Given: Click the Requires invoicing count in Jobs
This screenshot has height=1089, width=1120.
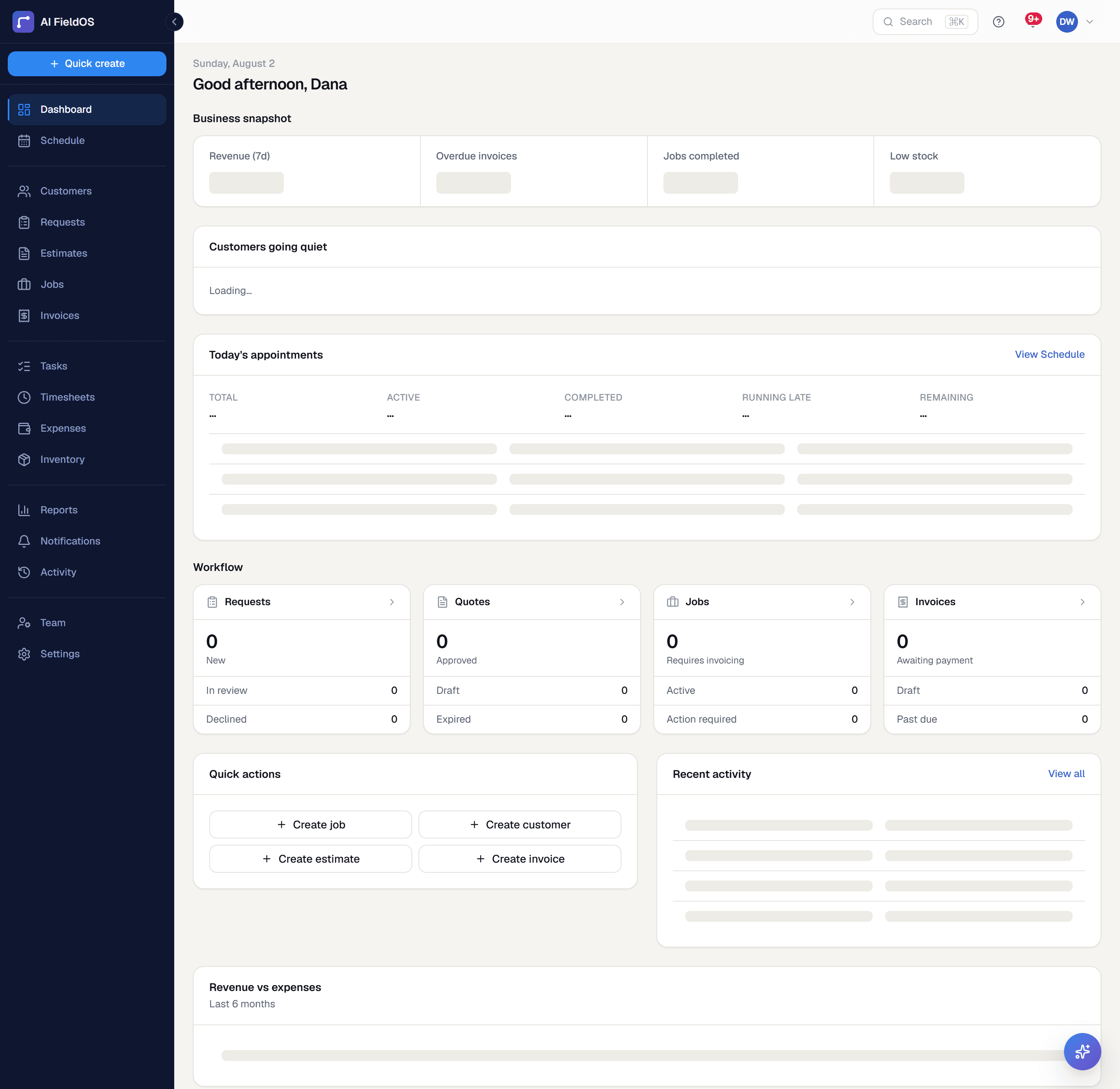Looking at the screenshot, I should tap(673, 641).
